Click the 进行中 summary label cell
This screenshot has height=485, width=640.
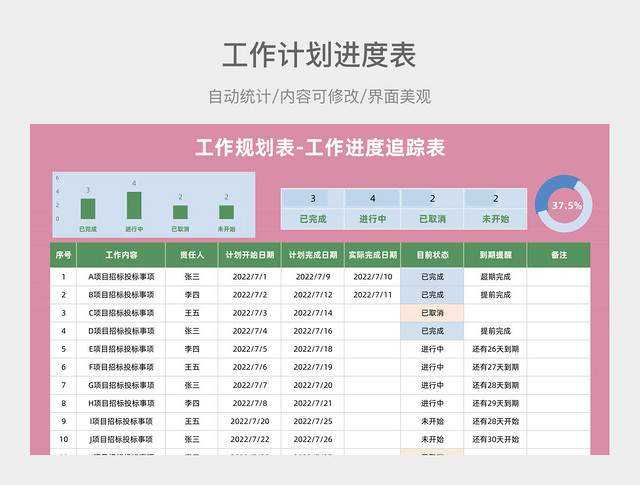coord(373,219)
